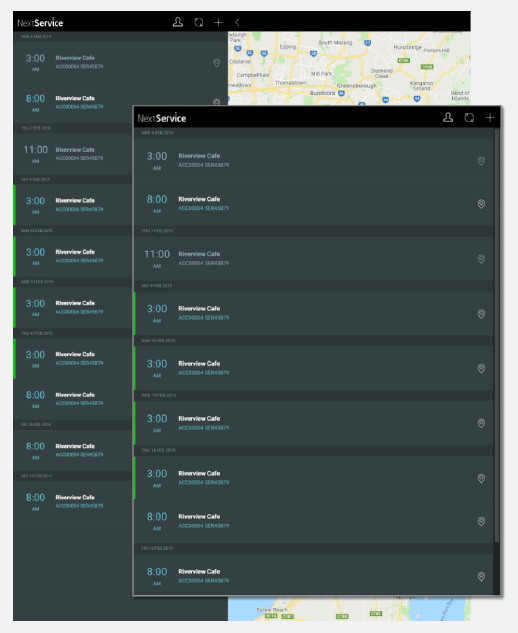Viewport: 518px width, 633px height.
Task: Click ACC00004 SER45879 on front window 11:00 AM row
Action: click(x=203, y=263)
